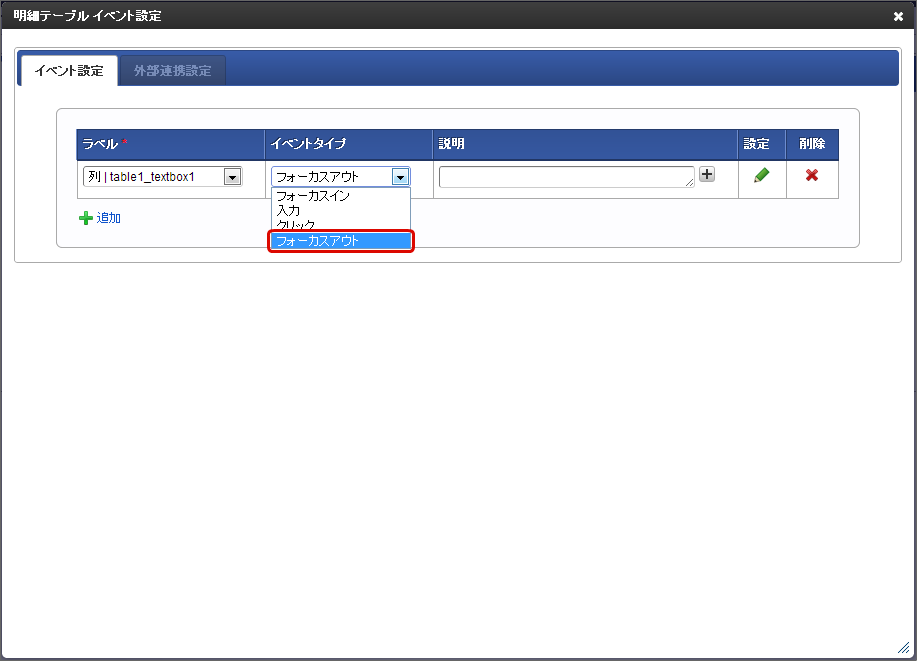This screenshot has height=661, width=917.
Task: Select highlighted フォーカスアウト option
Action: [341, 241]
